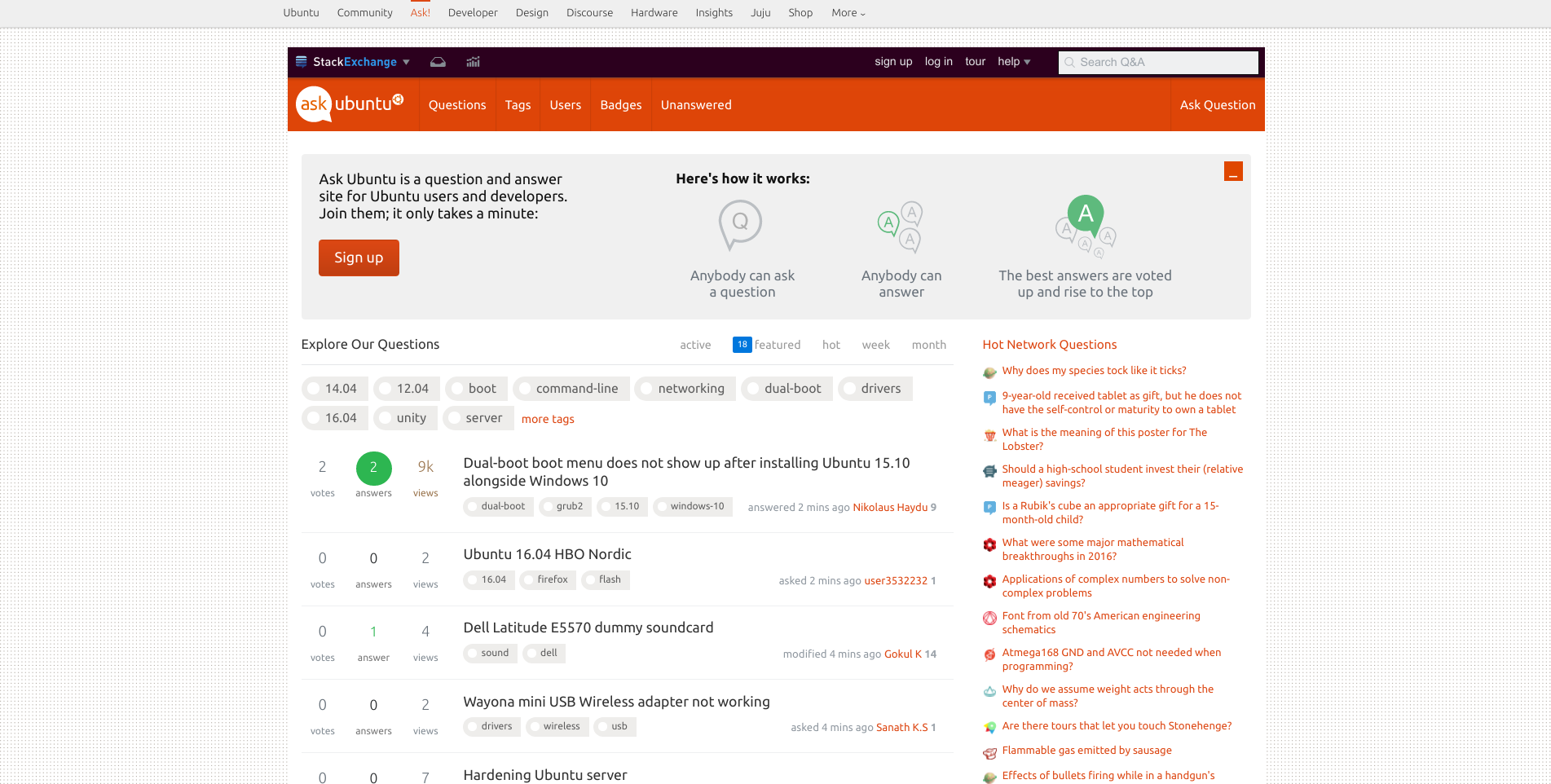The width and height of the screenshot is (1551, 784).
Task: Select the unity tag
Action: tap(406, 418)
